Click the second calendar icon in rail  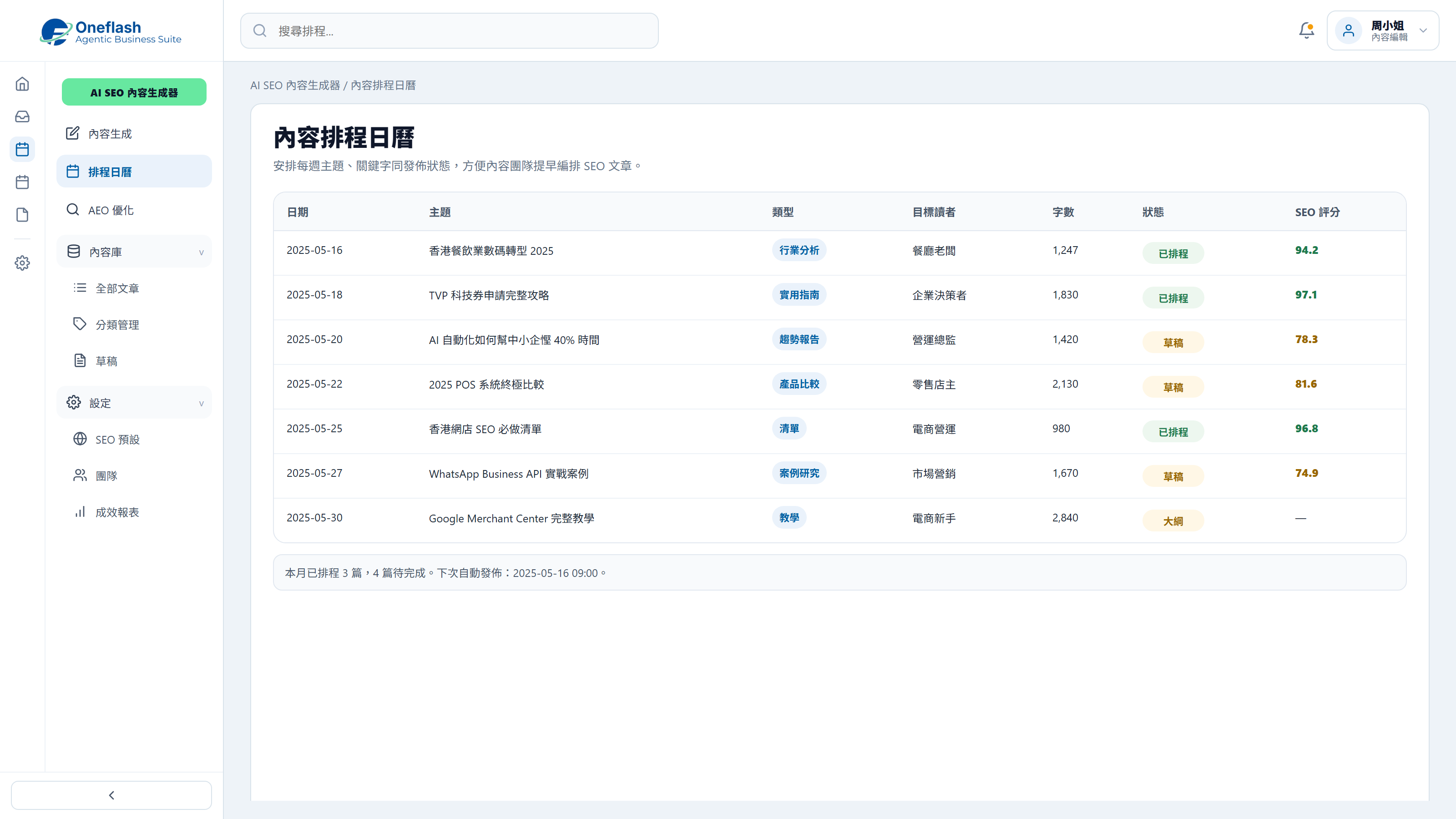[x=22, y=182]
